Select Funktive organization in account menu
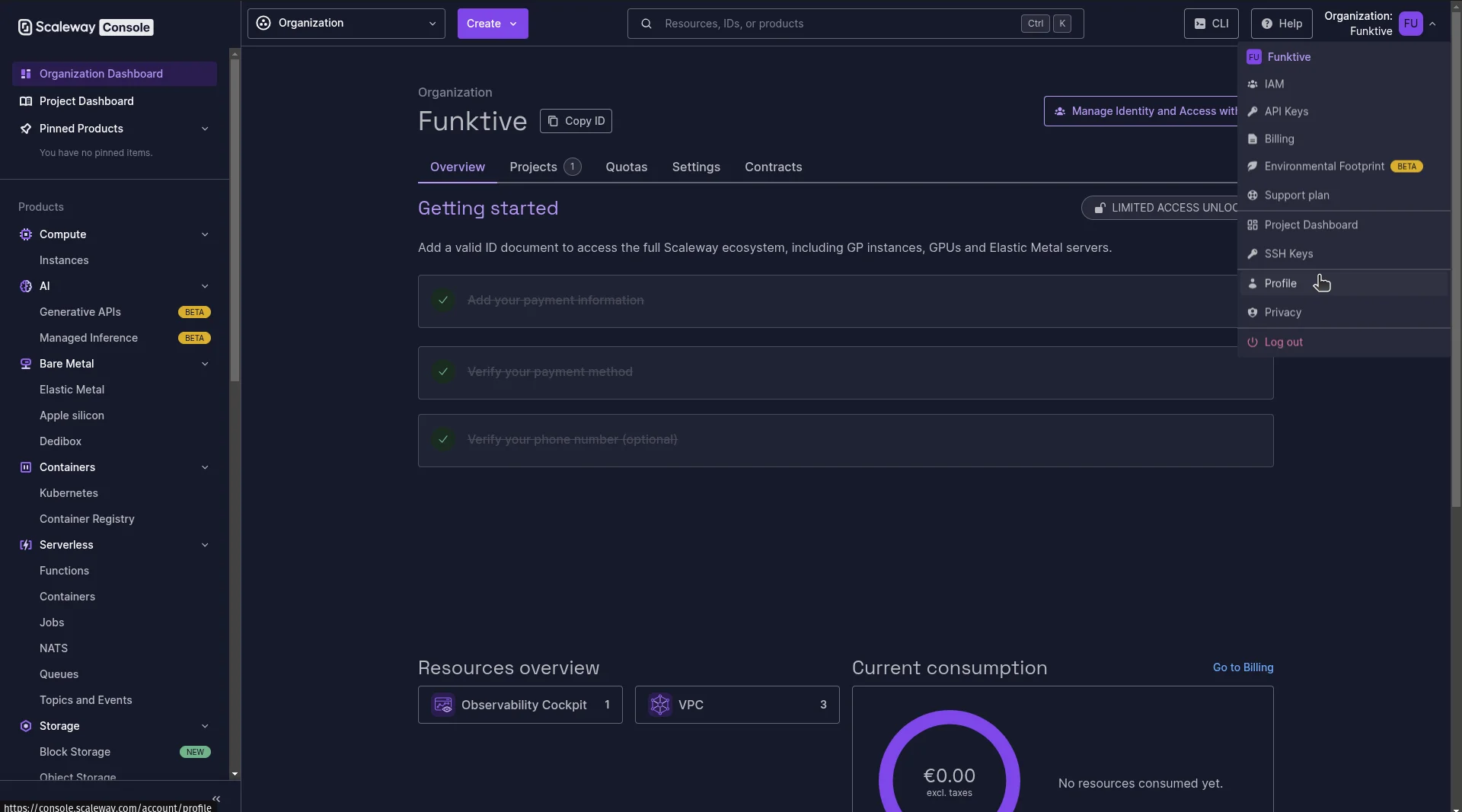The width and height of the screenshot is (1462, 812). tap(1343, 57)
